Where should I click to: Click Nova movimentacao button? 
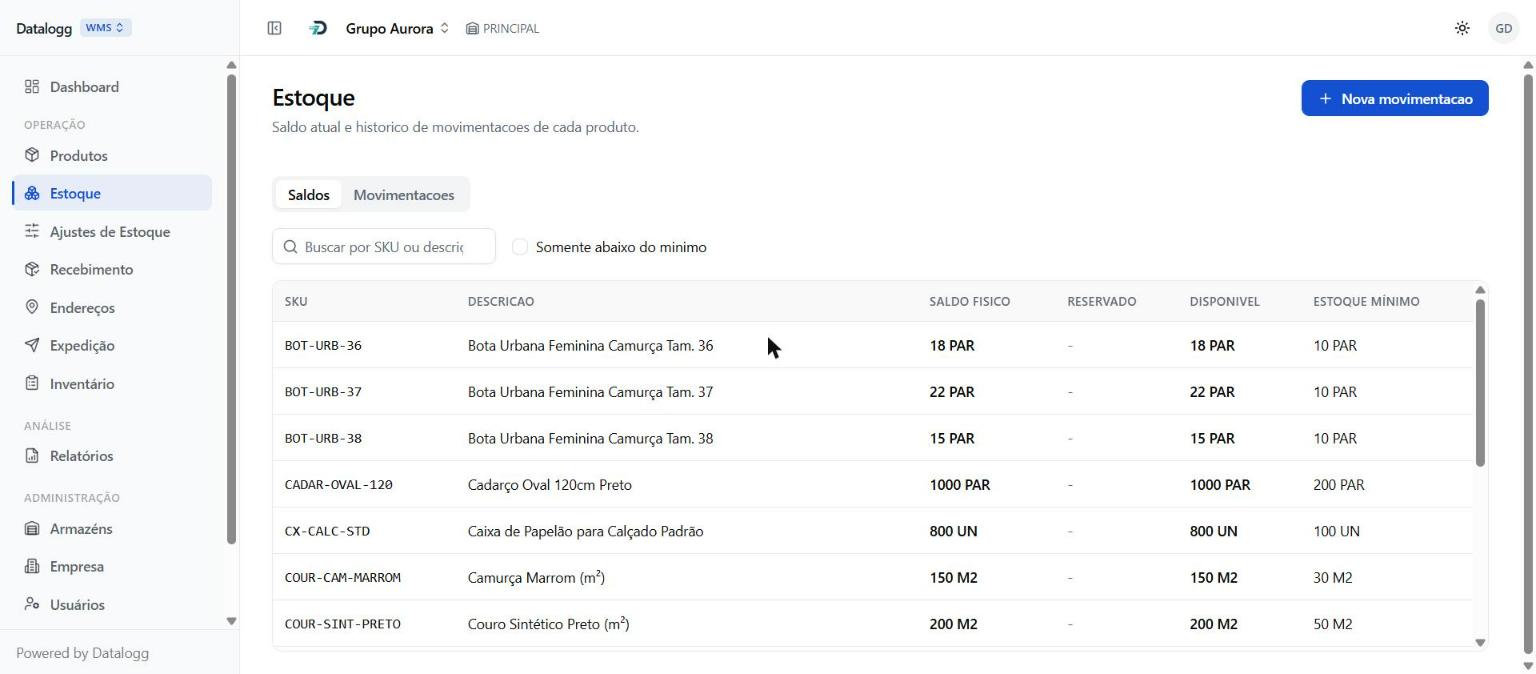click(x=1395, y=98)
